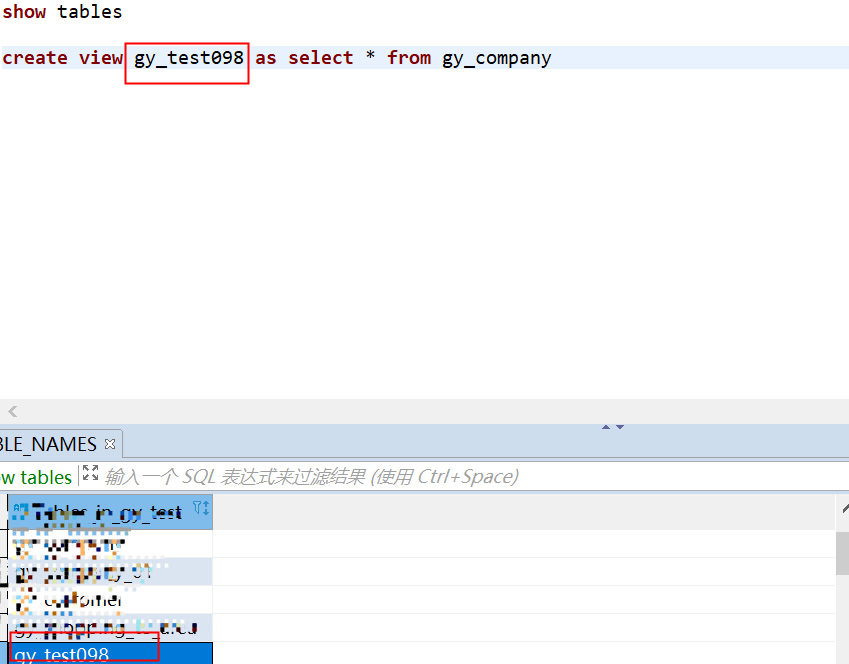
Task: Click gy_company in the SQL editor
Action: (x=496, y=58)
